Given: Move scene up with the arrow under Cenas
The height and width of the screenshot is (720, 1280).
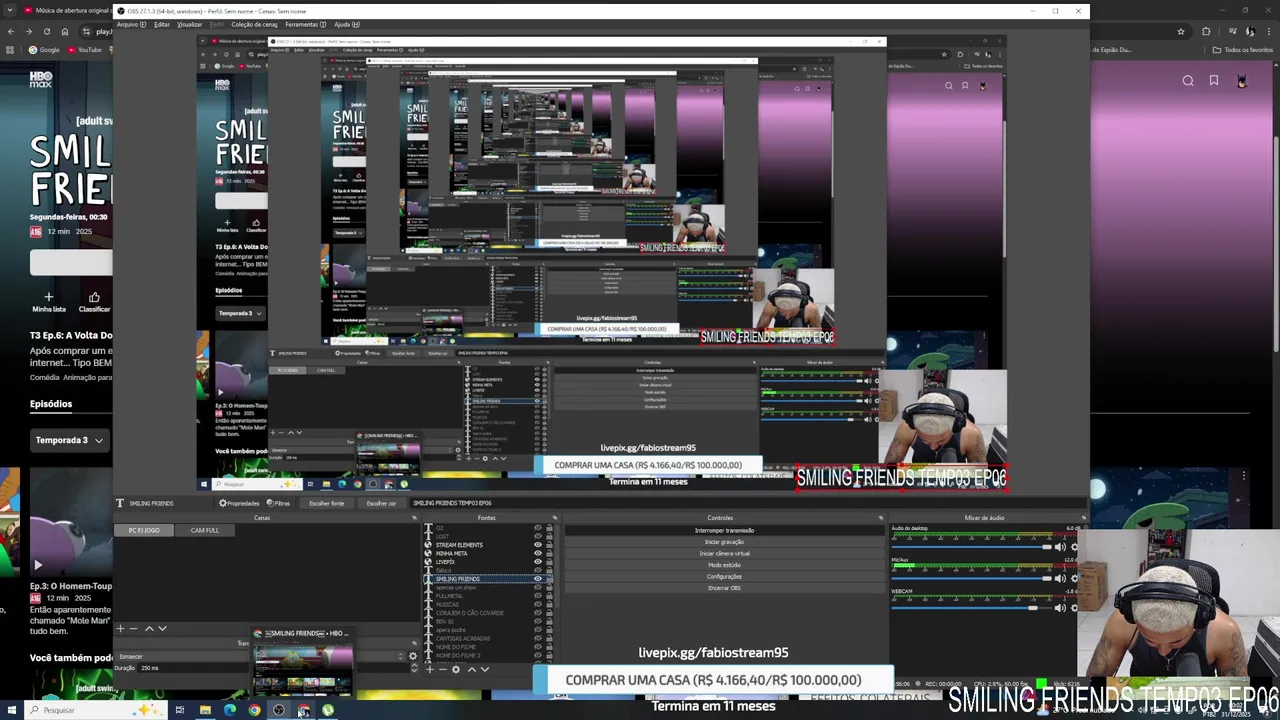Looking at the screenshot, I should pos(149,629).
